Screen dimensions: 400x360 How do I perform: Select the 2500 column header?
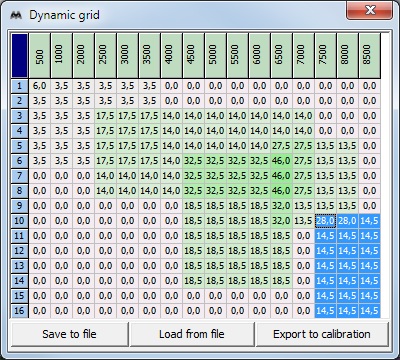106,55
